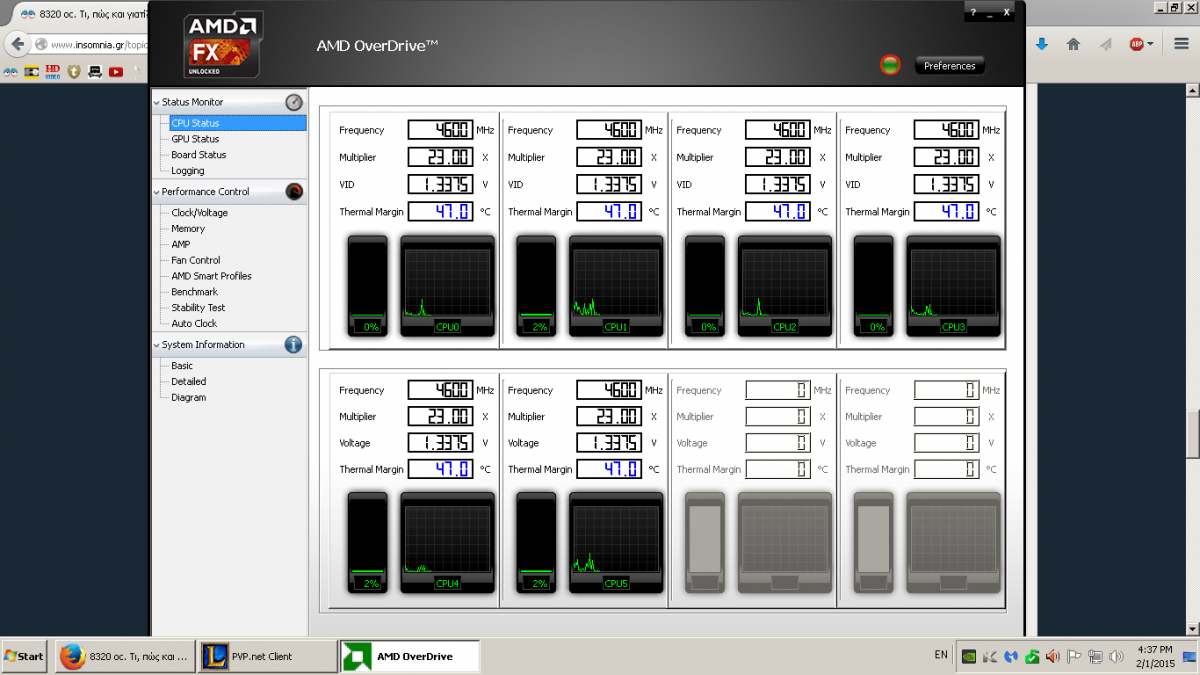Click the Preferences button
The width and height of the screenshot is (1200, 675).
pyautogui.click(x=950, y=66)
